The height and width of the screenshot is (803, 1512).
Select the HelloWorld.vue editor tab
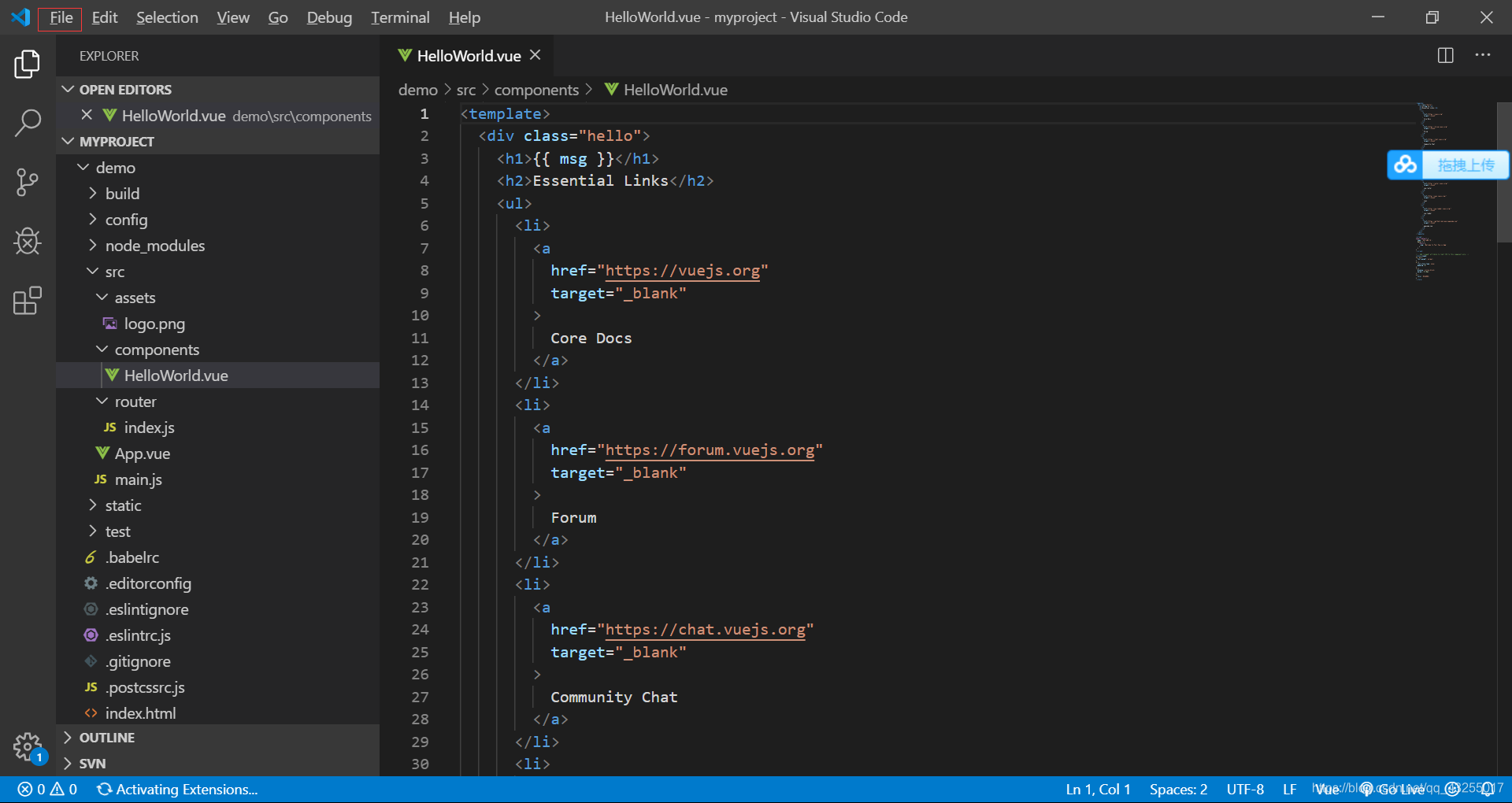coord(468,56)
